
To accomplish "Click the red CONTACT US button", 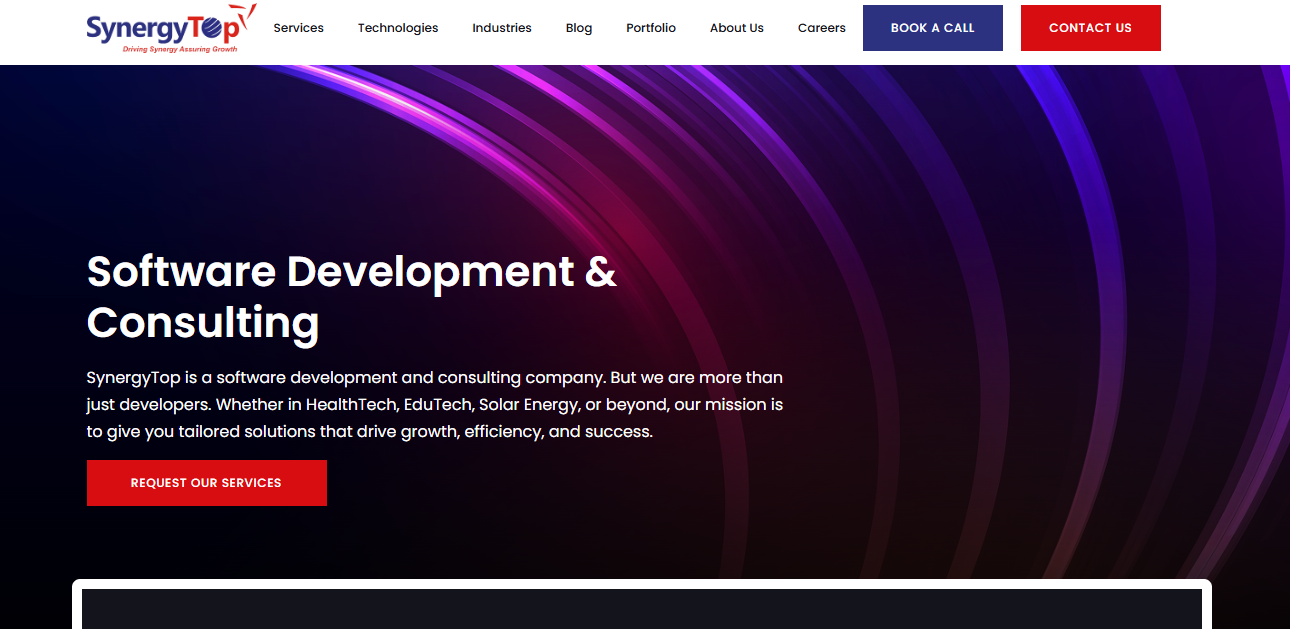I will [x=1090, y=28].
